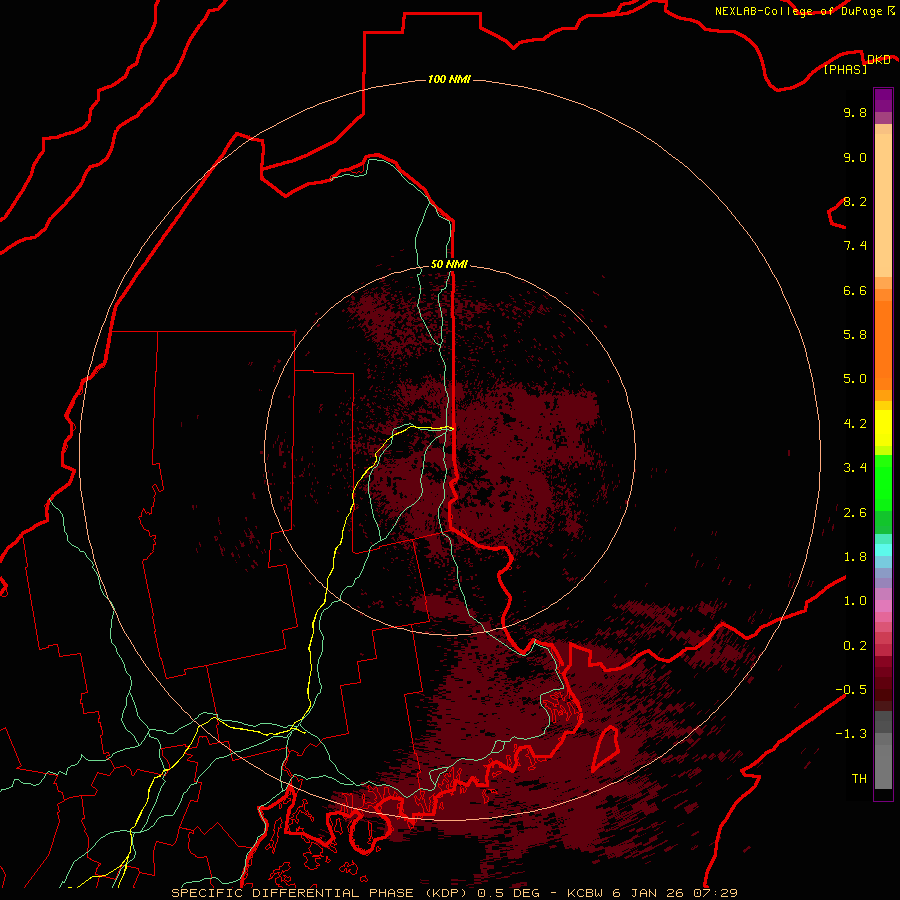Click the 9.0 scale label
Viewport: 900px width, 900px height.
tap(855, 157)
